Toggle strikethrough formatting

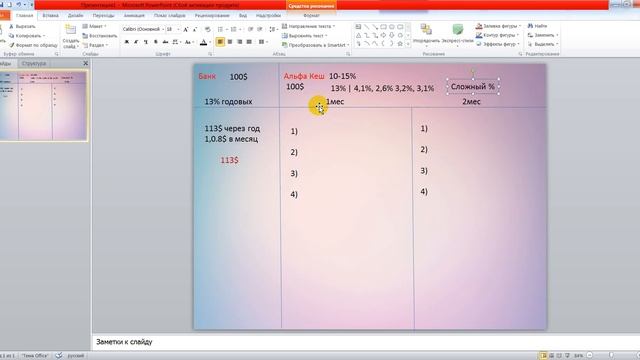coord(165,42)
